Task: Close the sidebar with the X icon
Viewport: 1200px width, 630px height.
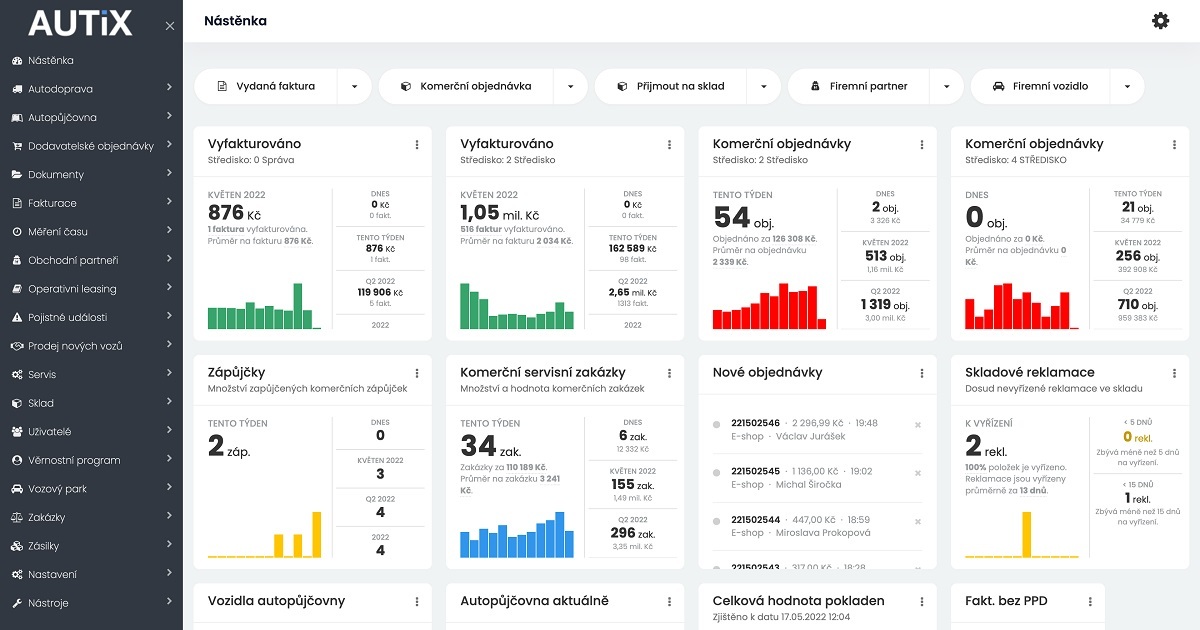Action: click(170, 26)
